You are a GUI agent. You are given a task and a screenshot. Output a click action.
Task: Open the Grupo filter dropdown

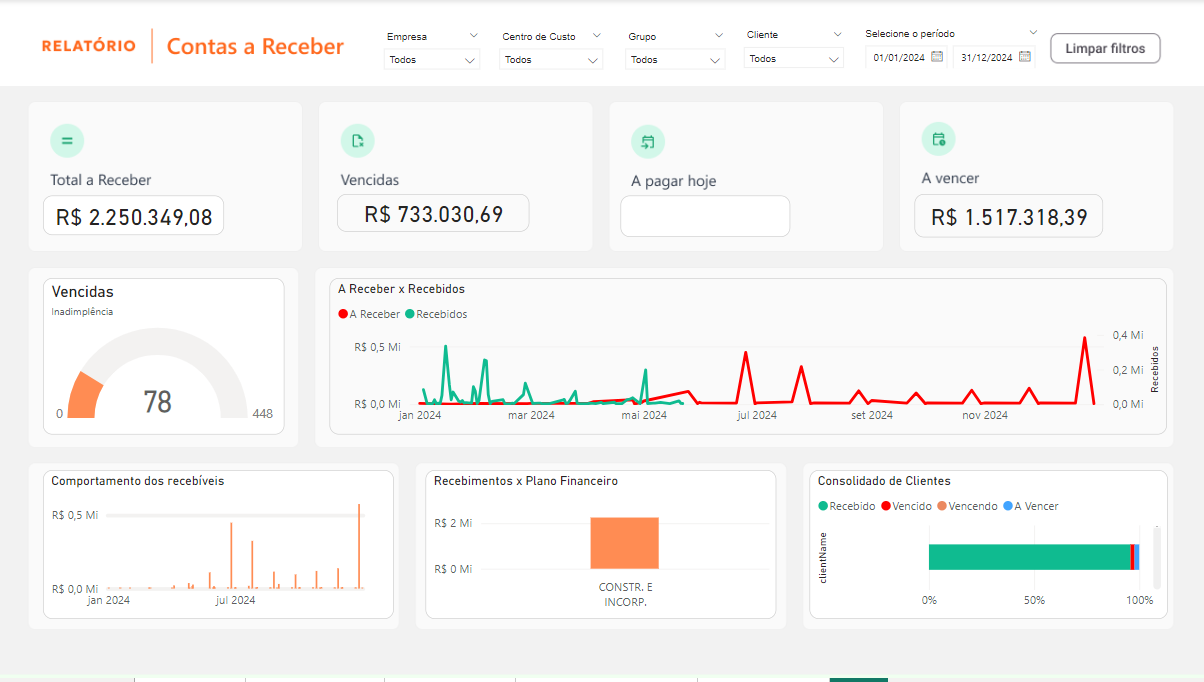pyautogui.click(x=675, y=60)
